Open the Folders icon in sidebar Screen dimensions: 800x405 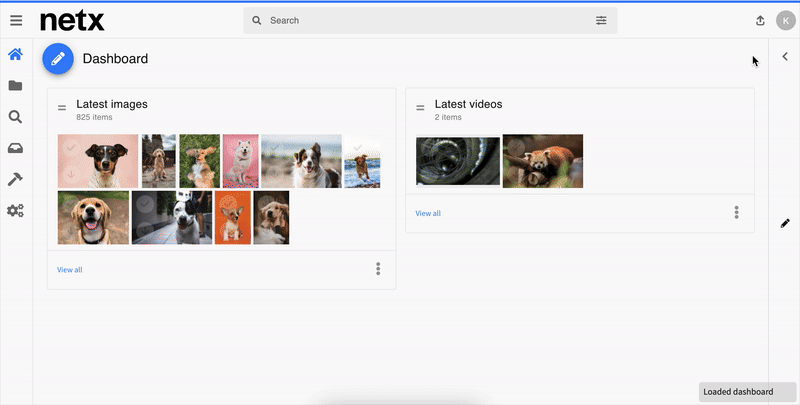15,86
